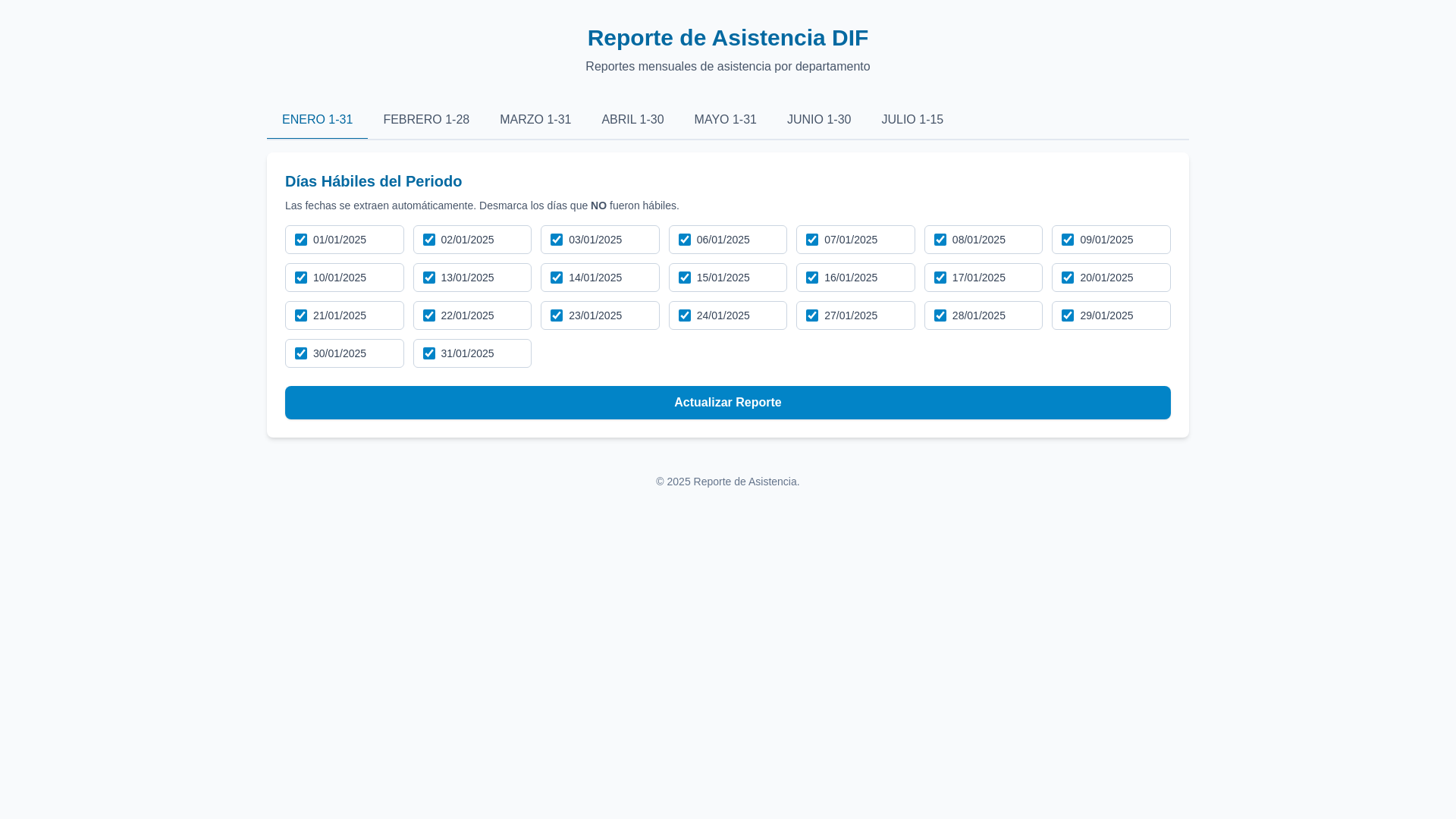This screenshot has height=819, width=1456.
Task: Toggle the 29/01/2025 checkbox
Action: (1068, 315)
